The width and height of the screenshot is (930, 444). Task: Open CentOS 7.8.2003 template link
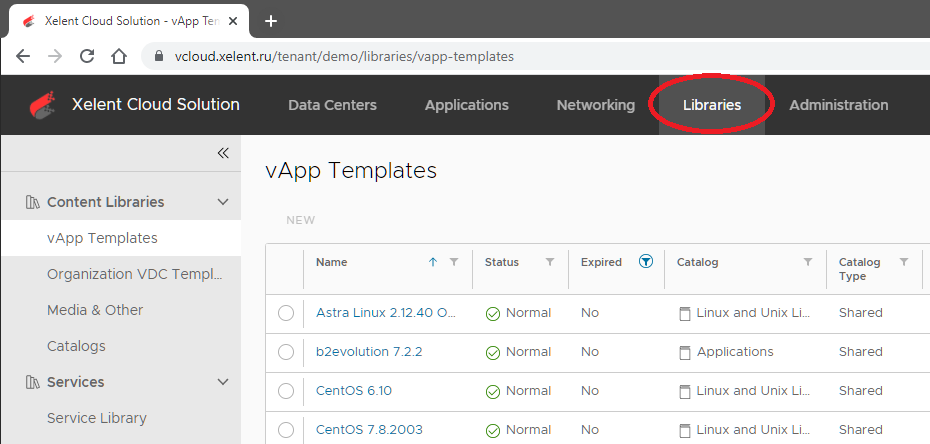[x=369, y=430]
